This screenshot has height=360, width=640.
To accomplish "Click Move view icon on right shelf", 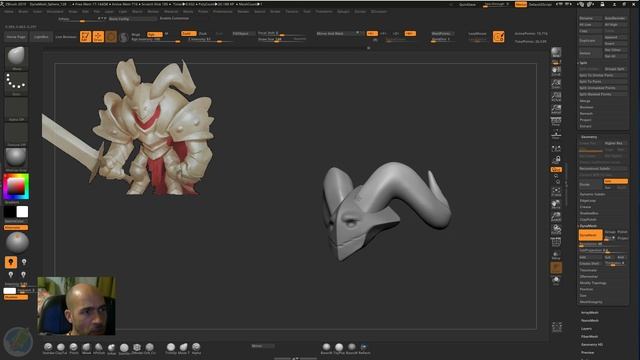I will tap(556, 204).
